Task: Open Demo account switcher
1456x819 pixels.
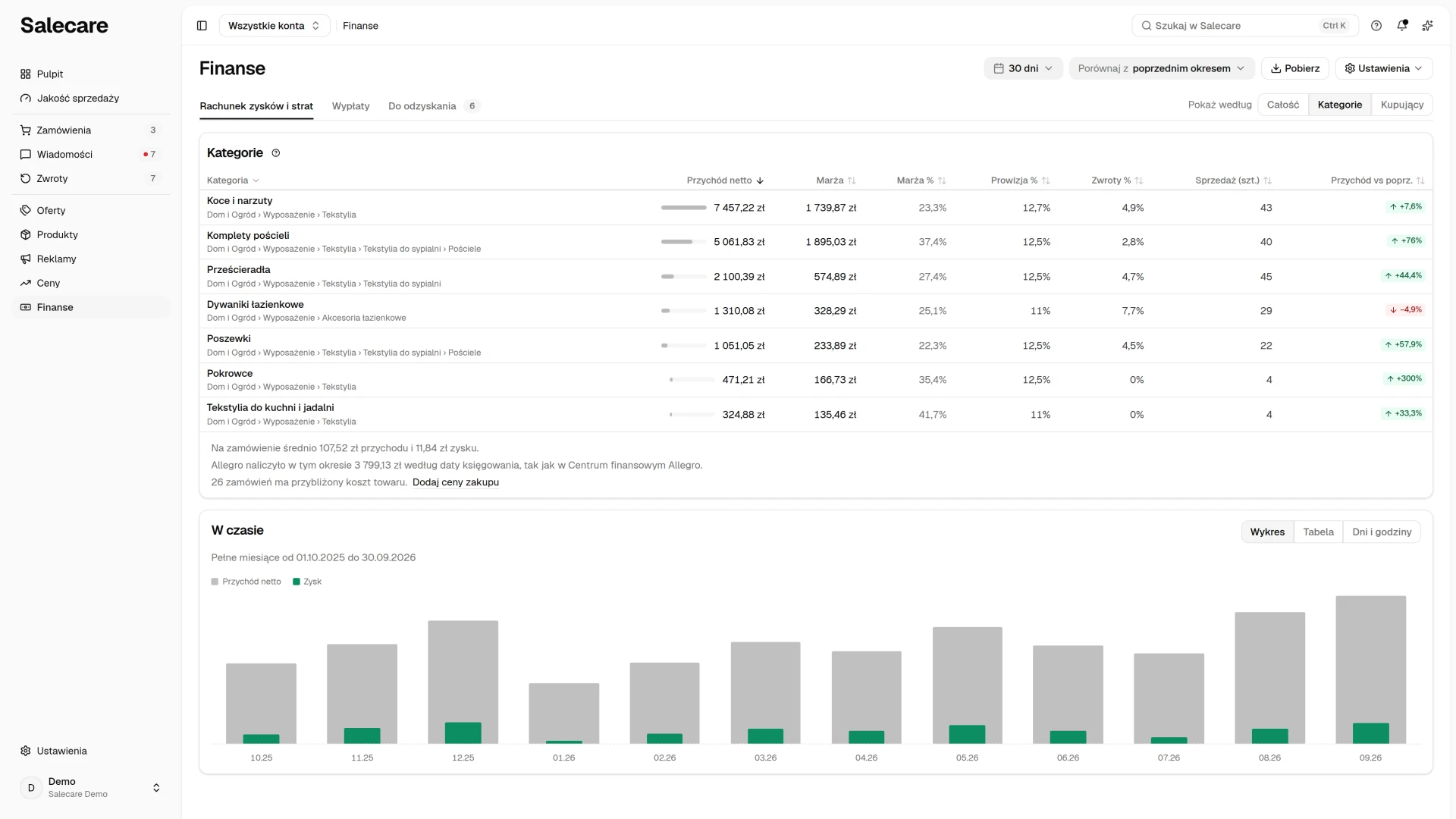Action: coord(91,788)
